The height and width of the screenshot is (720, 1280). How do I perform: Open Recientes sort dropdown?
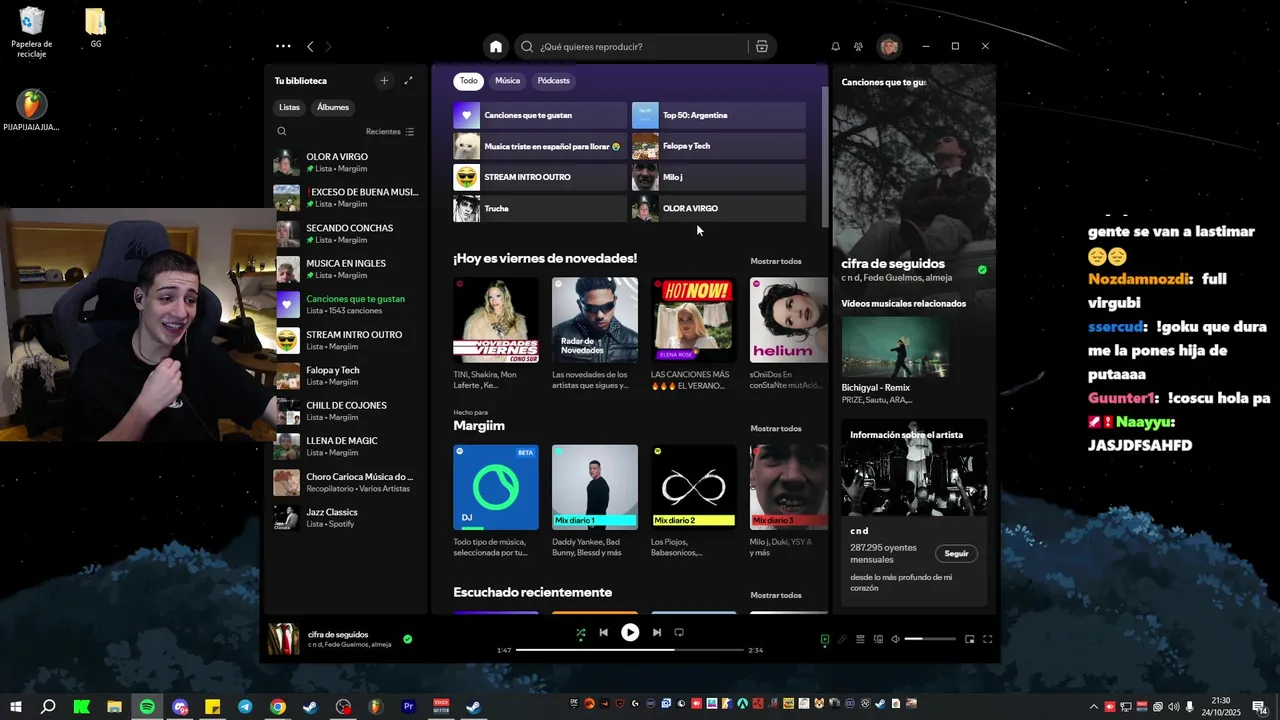[390, 132]
